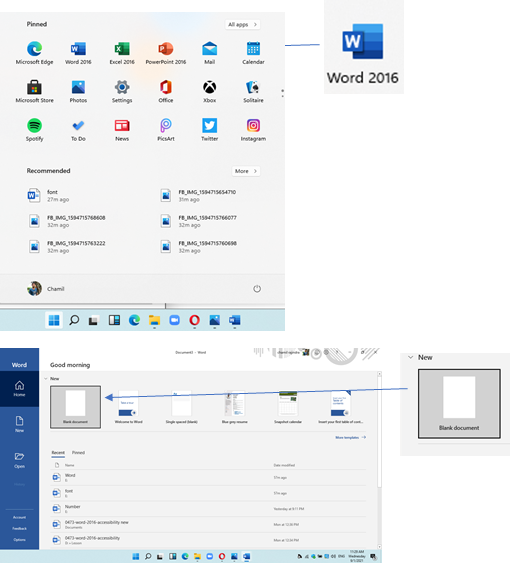The image size is (510, 563).
Task: Open recommended image FB_IMG_1594715760698
Action: pyautogui.click(x=198, y=247)
